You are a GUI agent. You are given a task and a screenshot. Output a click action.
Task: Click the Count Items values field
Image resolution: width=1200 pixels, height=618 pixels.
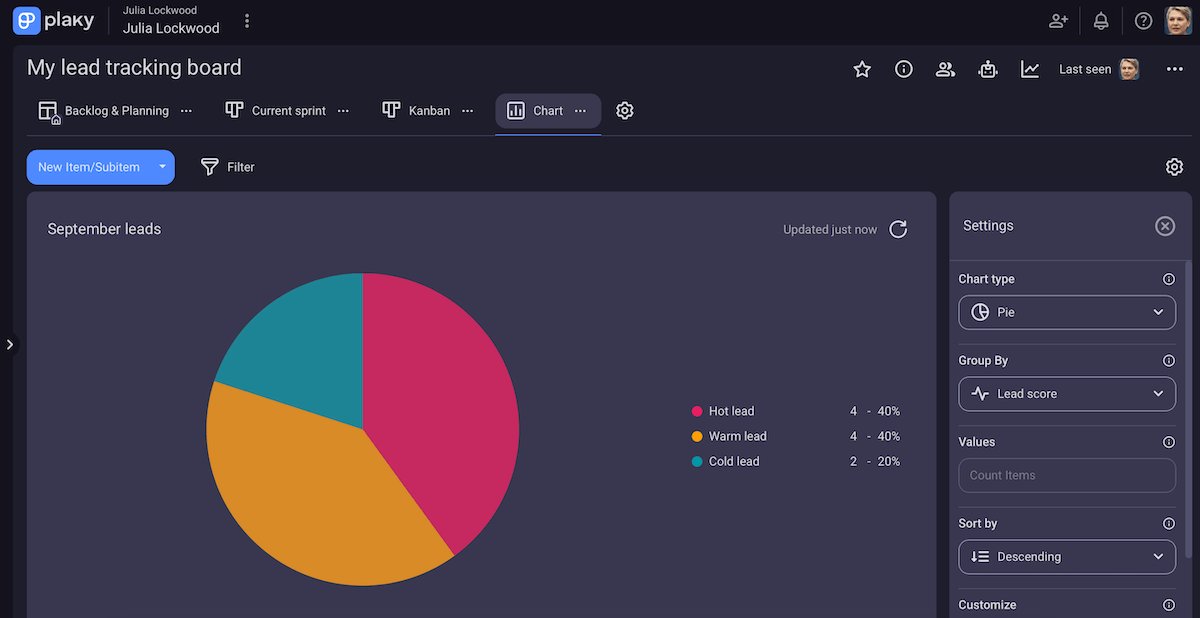[1067, 475]
